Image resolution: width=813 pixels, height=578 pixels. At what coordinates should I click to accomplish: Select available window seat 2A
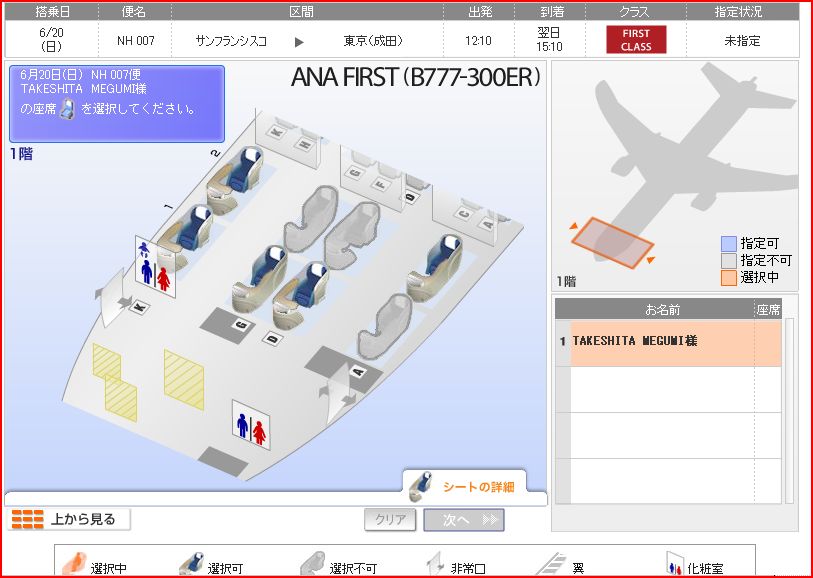(x=436, y=269)
